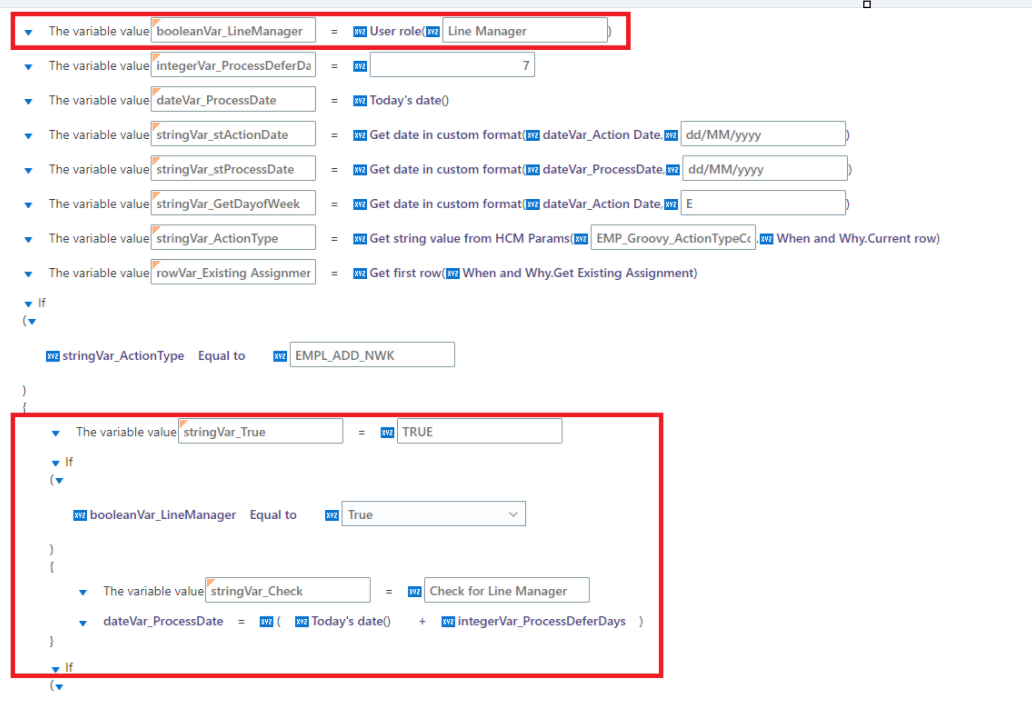1032x706 pixels.
Task: Click the rowVar_Existing Assignmer name field
Action: [233, 272]
